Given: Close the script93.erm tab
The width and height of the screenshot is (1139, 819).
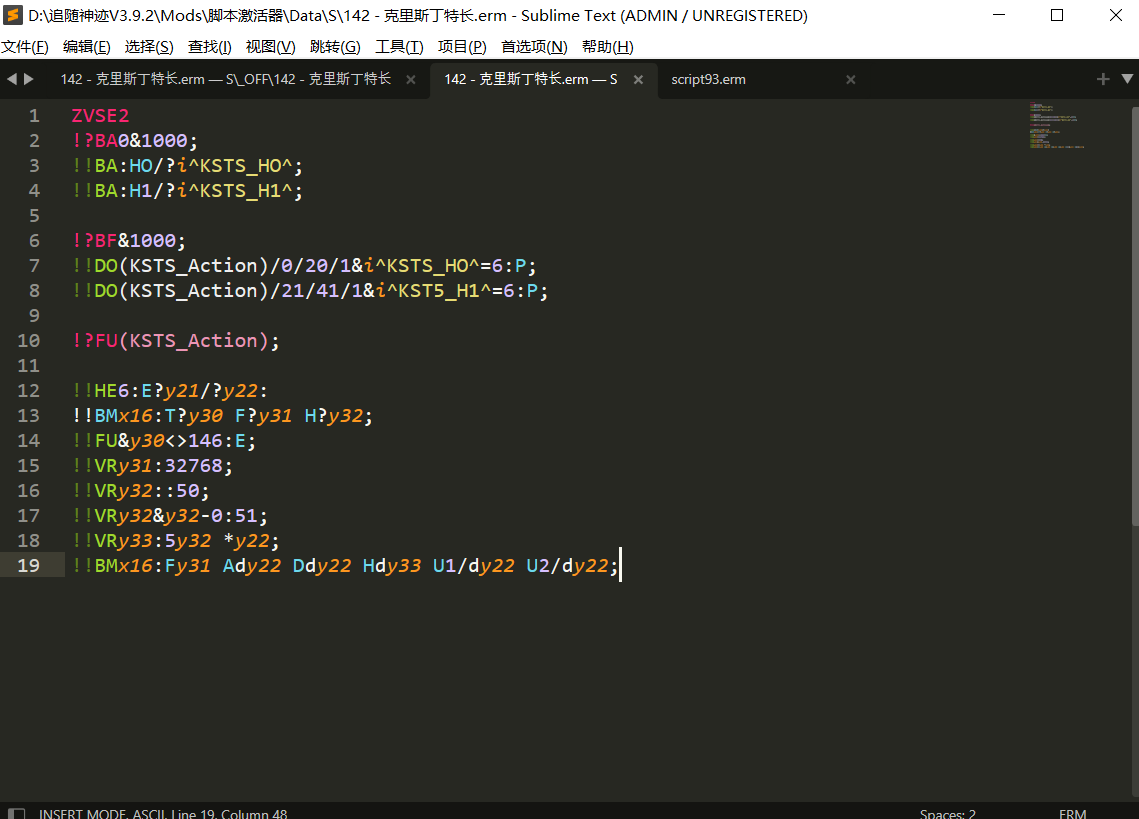Looking at the screenshot, I should point(850,79).
